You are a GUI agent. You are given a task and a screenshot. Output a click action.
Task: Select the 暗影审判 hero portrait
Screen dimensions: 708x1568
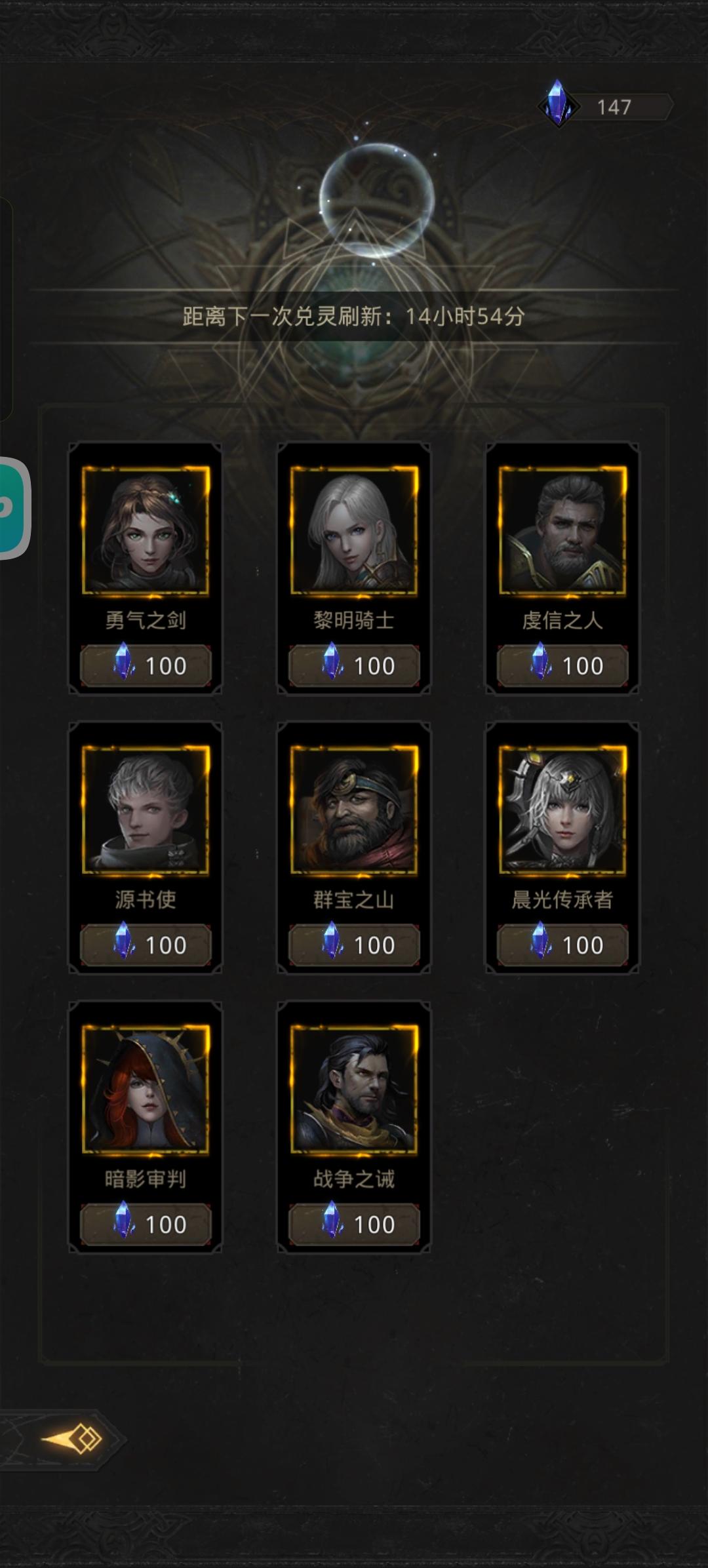(x=146, y=1089)
